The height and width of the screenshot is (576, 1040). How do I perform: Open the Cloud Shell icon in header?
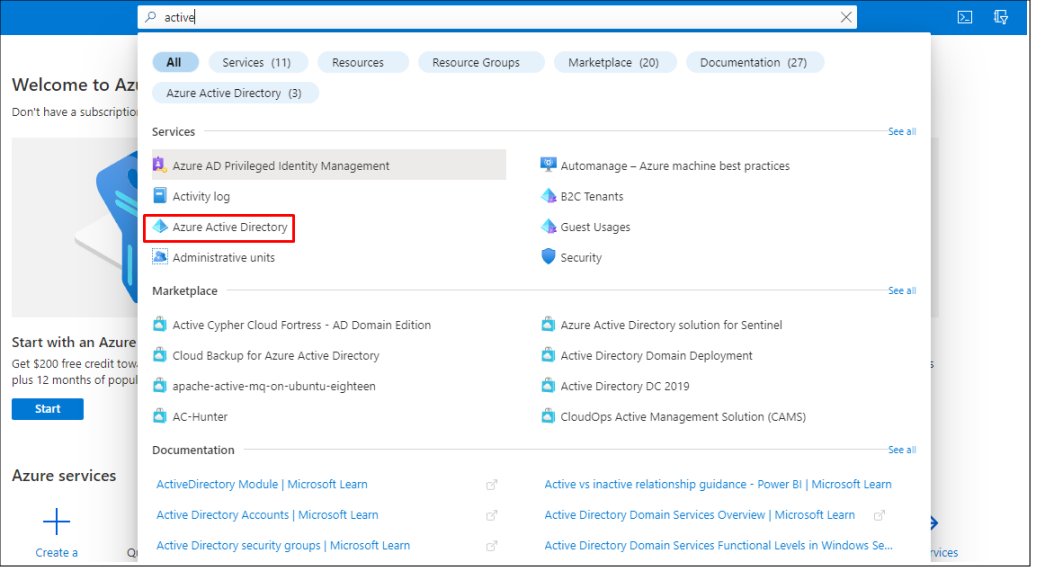pyautogui.click(x=964, y=17)
